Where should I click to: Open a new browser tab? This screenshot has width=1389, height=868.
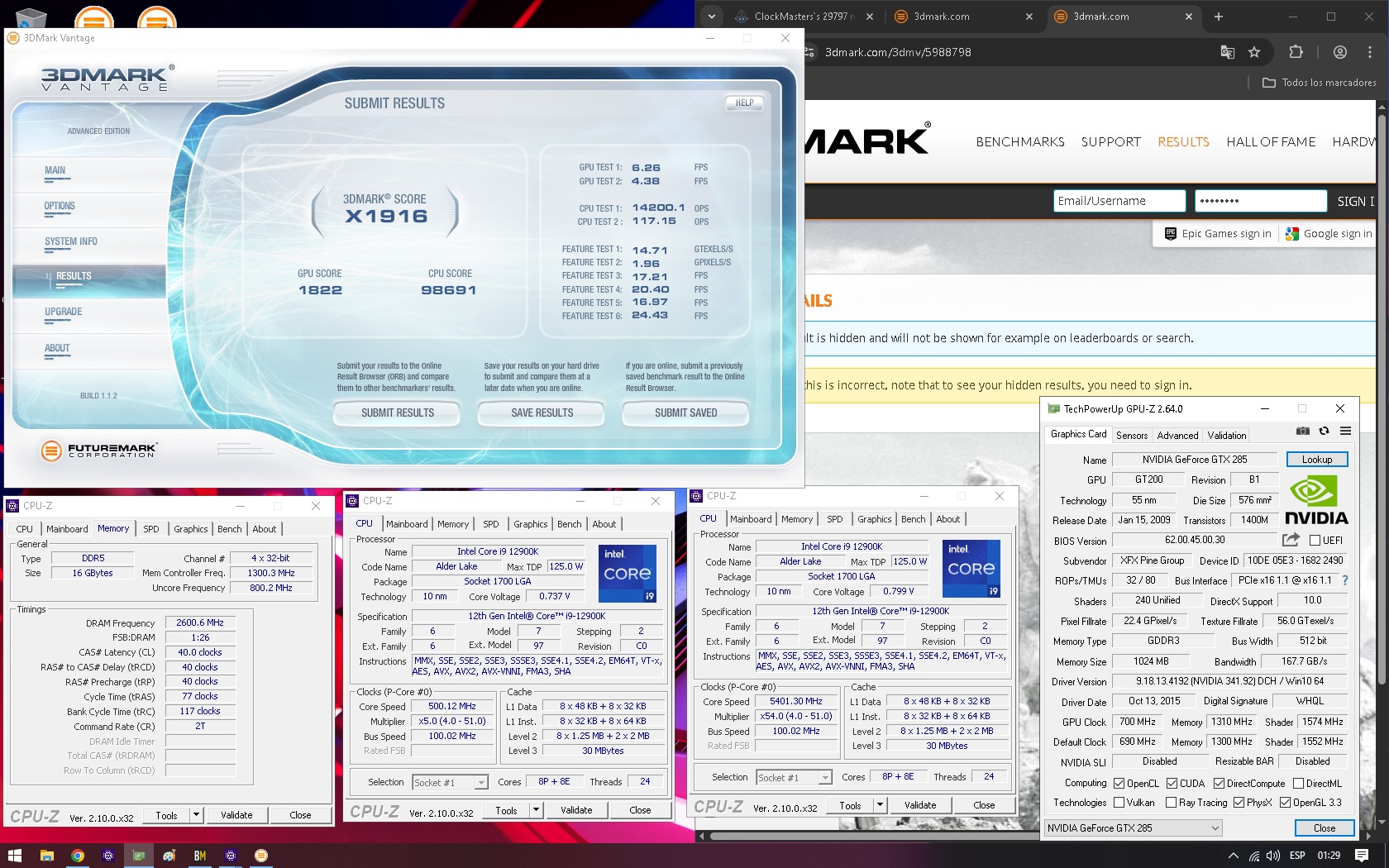click(1218, 17)
